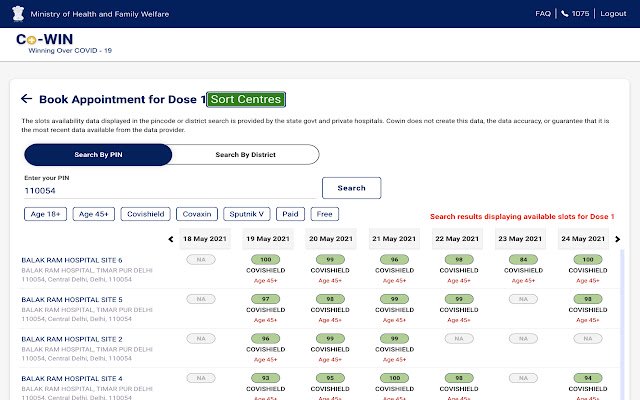Toggle the Age 45+ filter
This screenshot has height=400, width=640.
(x=93, y=214)
